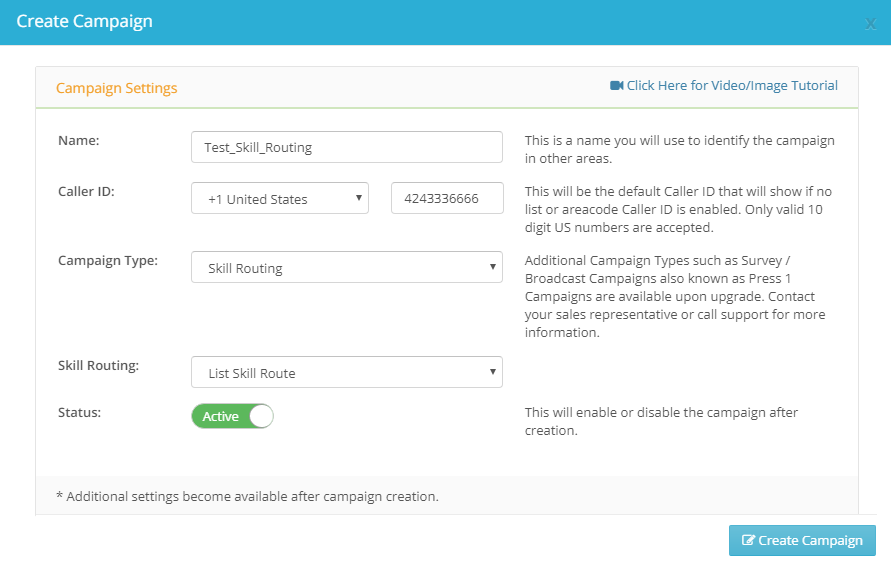Click the Campaign Type label
The height and width of the screenshot is (586, 891).
108,261
